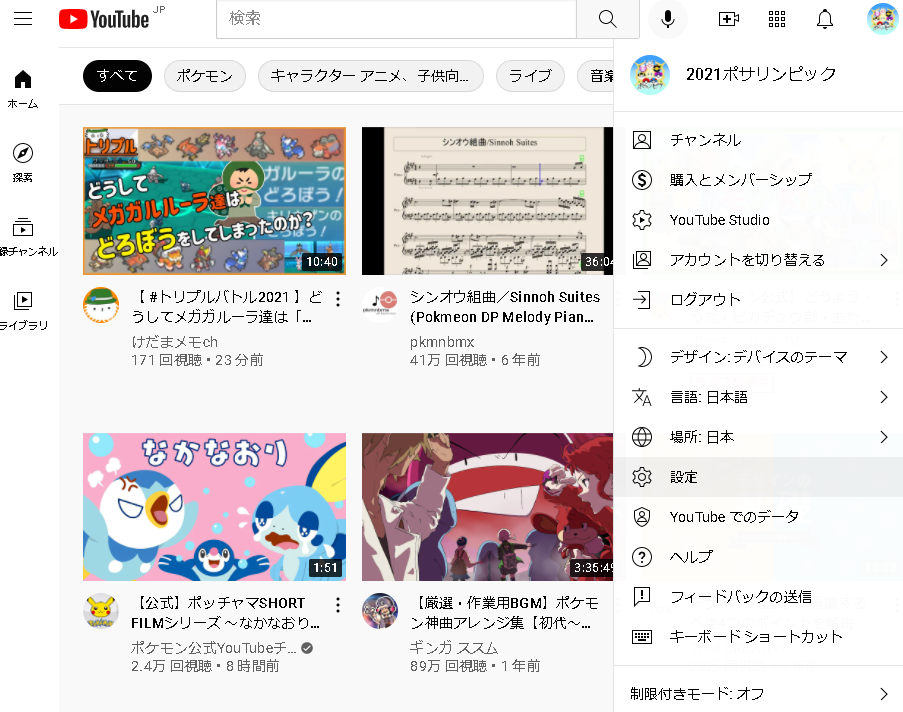Screen dimensions: 903x712
Task: Click the dollar icon for 購入とメンバーシップ
Action: pos(642,180)
